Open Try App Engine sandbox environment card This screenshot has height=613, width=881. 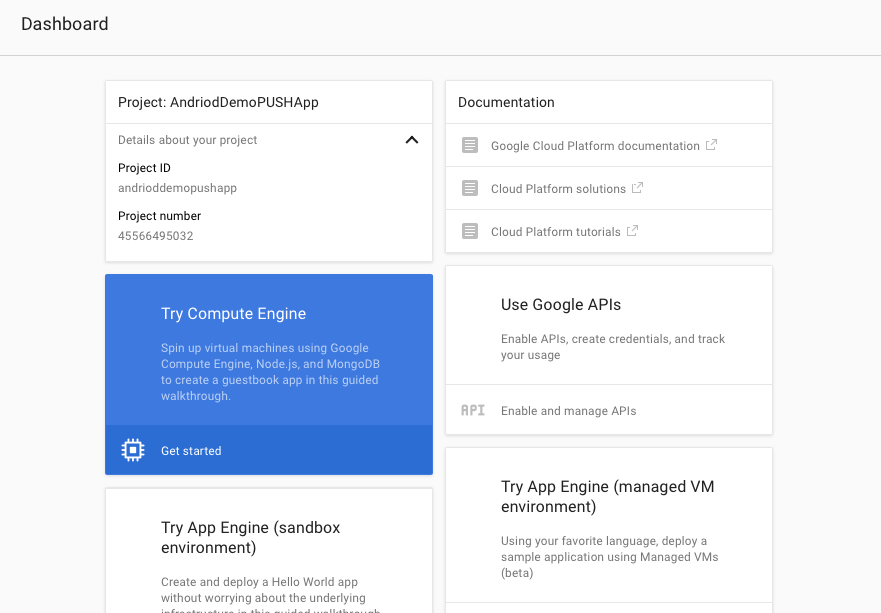[x=250, y=537]
